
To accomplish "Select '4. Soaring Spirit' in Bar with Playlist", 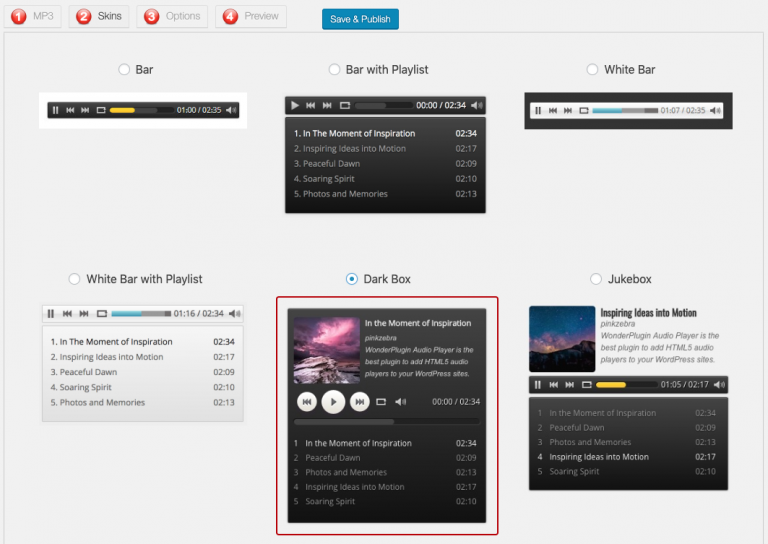I will 385,179.
